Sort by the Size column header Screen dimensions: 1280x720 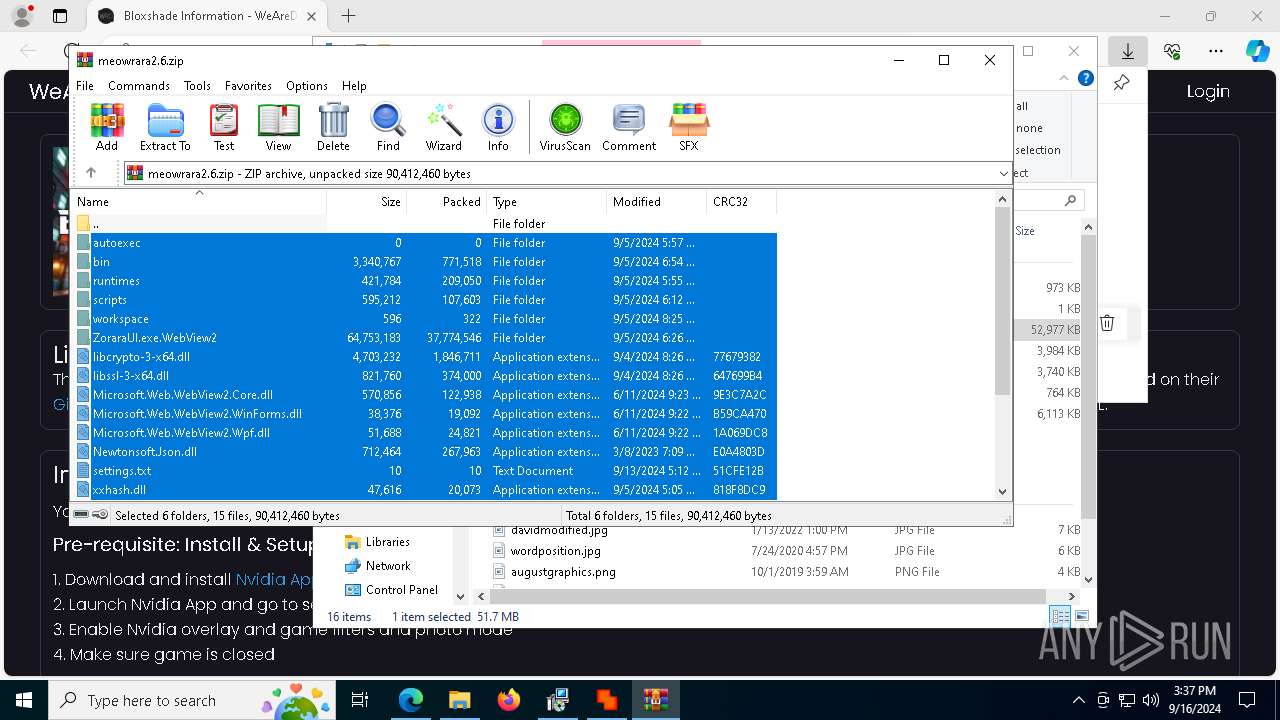click(x=366, y=201)
